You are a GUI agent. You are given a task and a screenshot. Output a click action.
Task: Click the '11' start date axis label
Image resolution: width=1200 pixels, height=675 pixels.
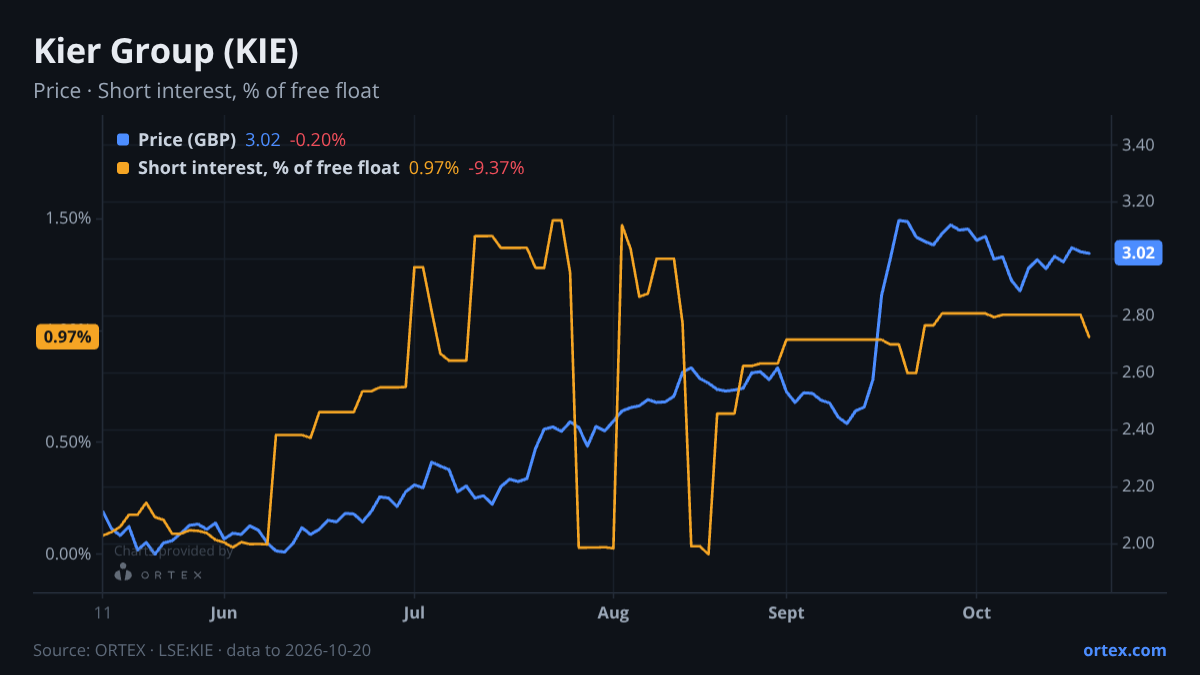(103, 613)
